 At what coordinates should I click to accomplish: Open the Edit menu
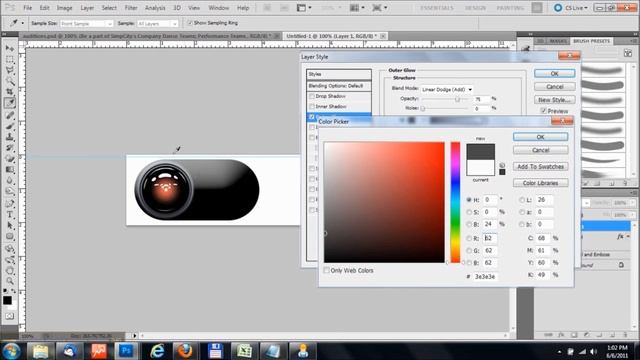pos(44,8)
